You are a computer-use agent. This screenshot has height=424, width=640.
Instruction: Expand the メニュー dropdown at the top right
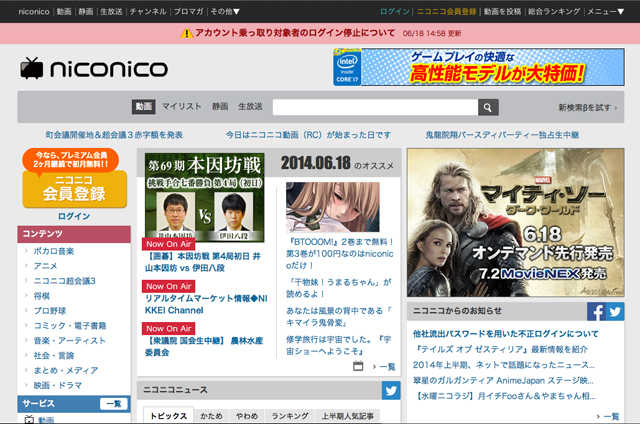(606, 11)
